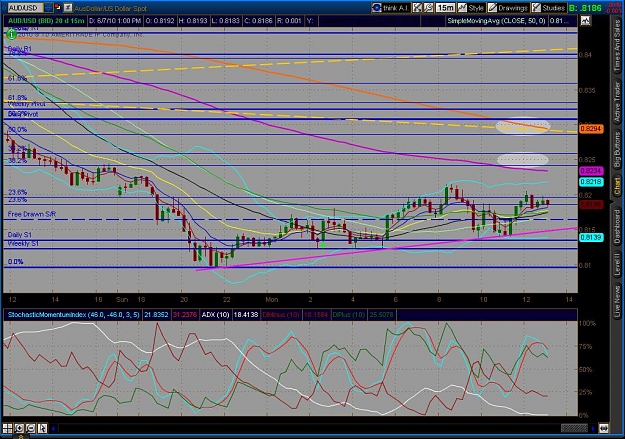Click the symbol actions icon beside the color link
Image resolution: width=625 pixels, height=439 pixels.
(68, 8)
